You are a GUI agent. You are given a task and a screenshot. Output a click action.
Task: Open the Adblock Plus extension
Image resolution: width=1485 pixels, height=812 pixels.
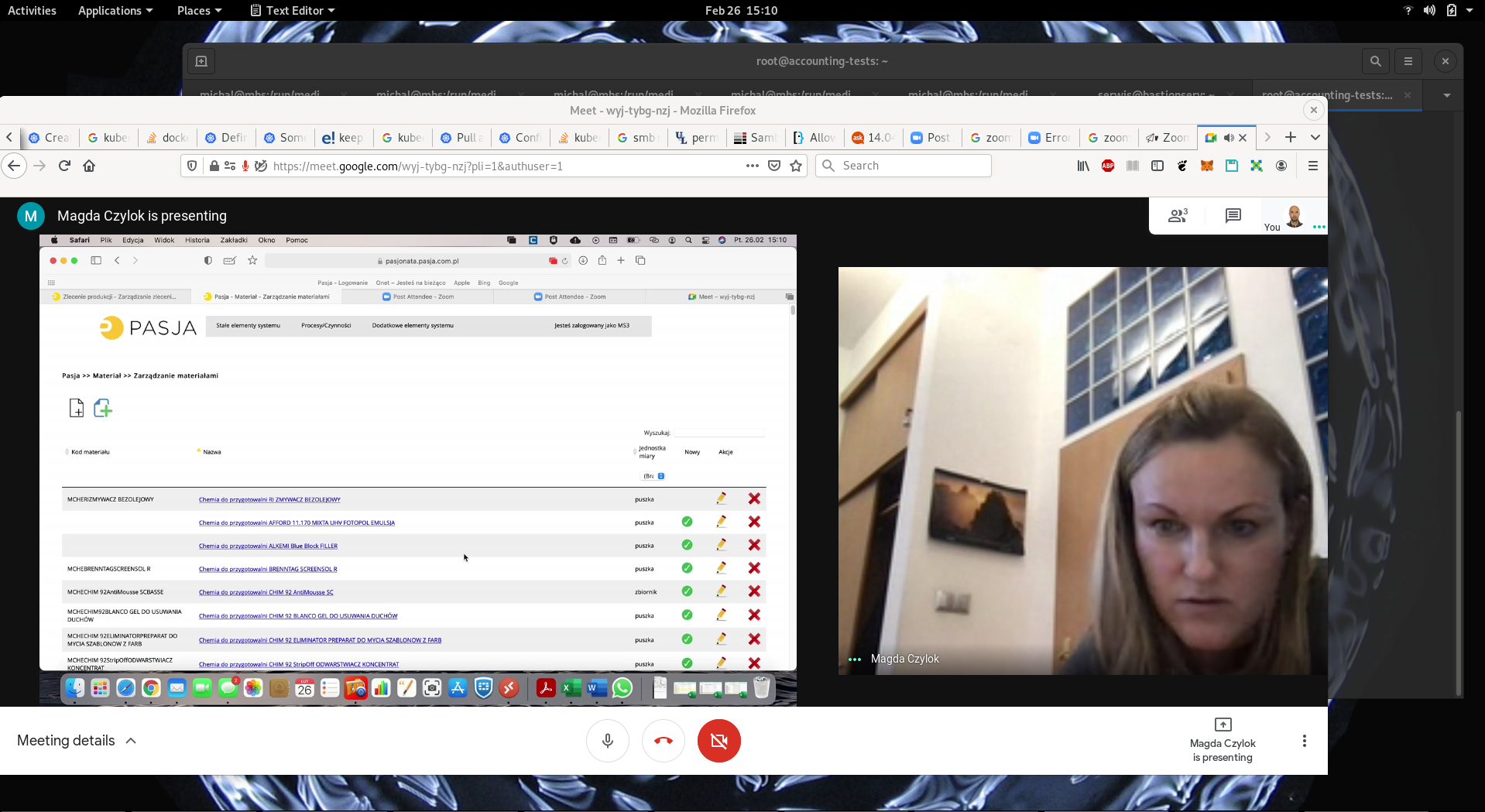coord(1108,166)
